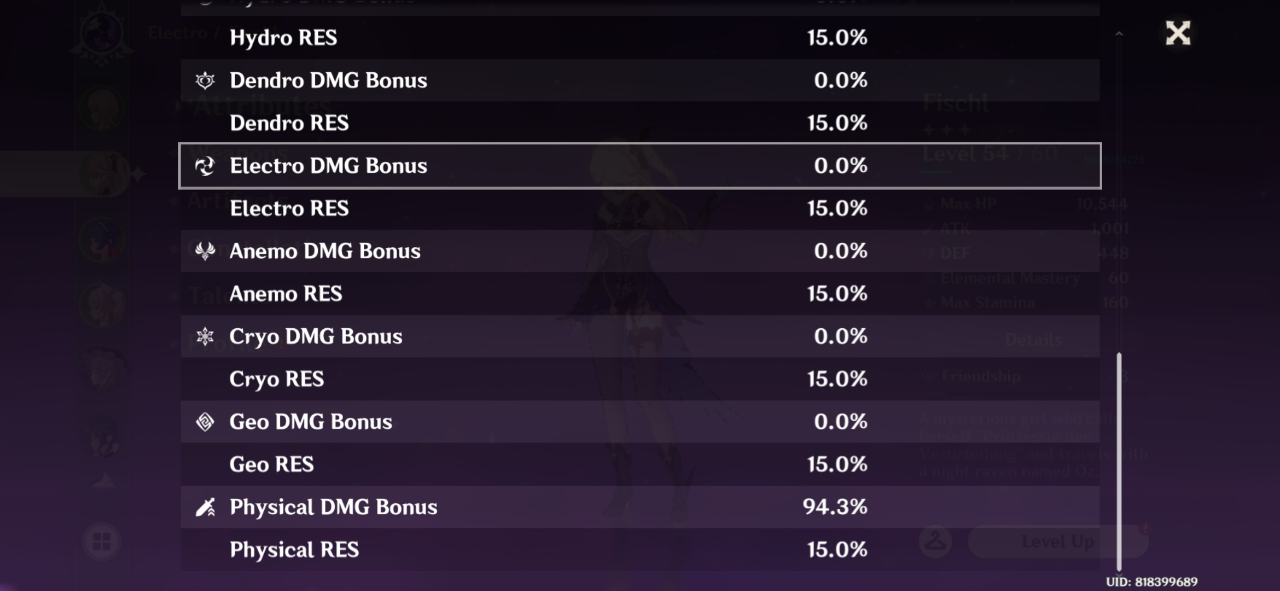Select the Physical RES row

[x=640, y=550]
